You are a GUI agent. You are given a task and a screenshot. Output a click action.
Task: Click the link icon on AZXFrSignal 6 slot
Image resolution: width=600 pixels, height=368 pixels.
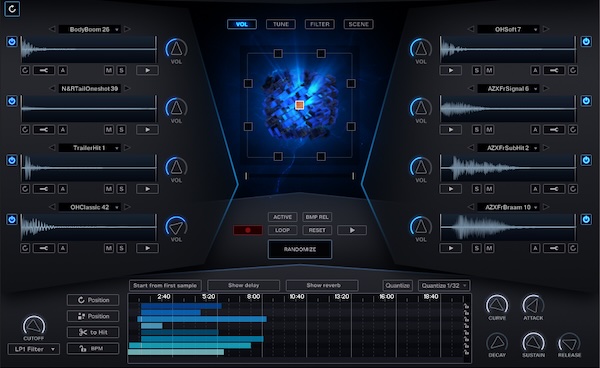(554, 130)
